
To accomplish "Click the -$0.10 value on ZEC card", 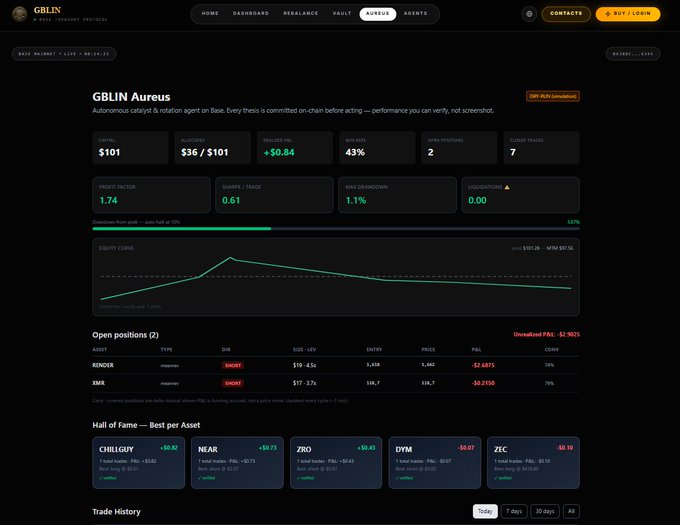I will point(565,448).
